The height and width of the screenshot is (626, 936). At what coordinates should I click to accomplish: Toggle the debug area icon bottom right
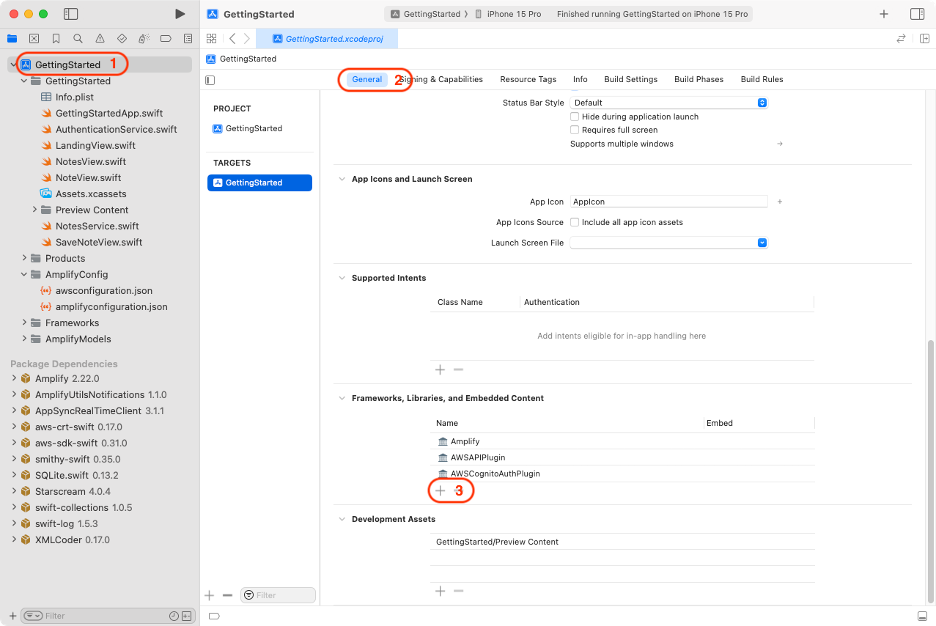tap(922, 616)
